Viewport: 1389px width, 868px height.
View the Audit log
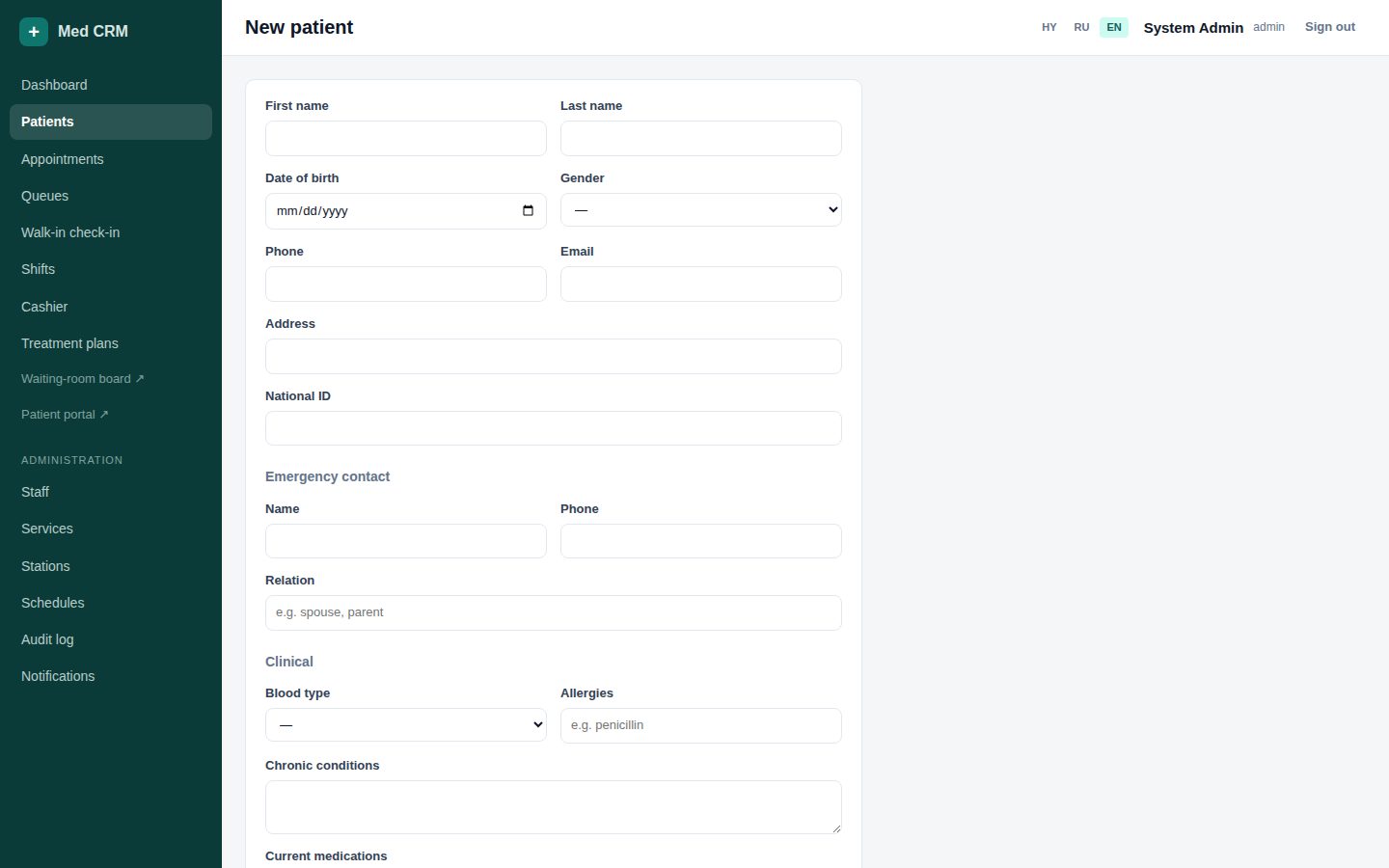pyautogui.click(x=111, y=639)
